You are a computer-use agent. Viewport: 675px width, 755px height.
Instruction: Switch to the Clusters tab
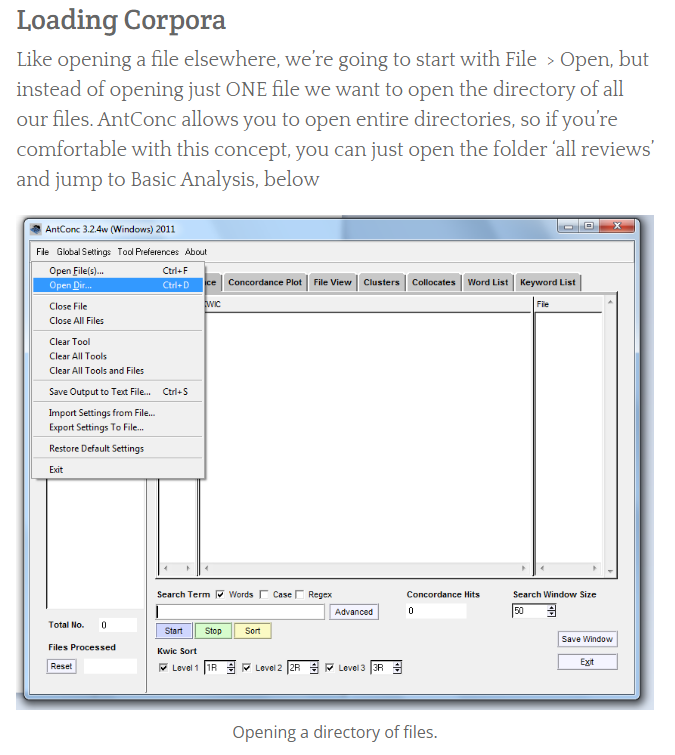pyautogui.click(x=381, y=282)
